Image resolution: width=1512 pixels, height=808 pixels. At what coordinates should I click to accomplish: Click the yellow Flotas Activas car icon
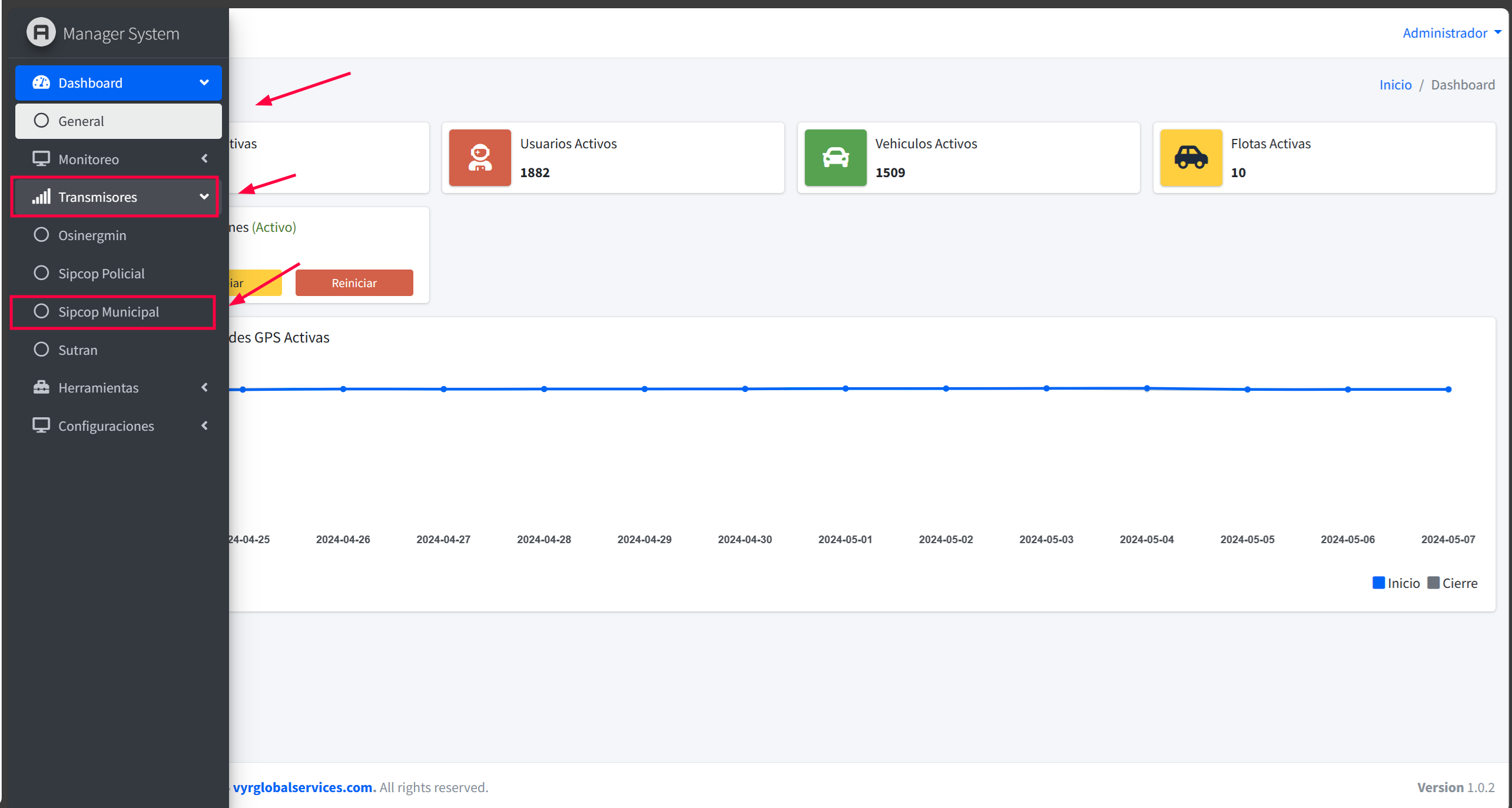click(1191, 158)
